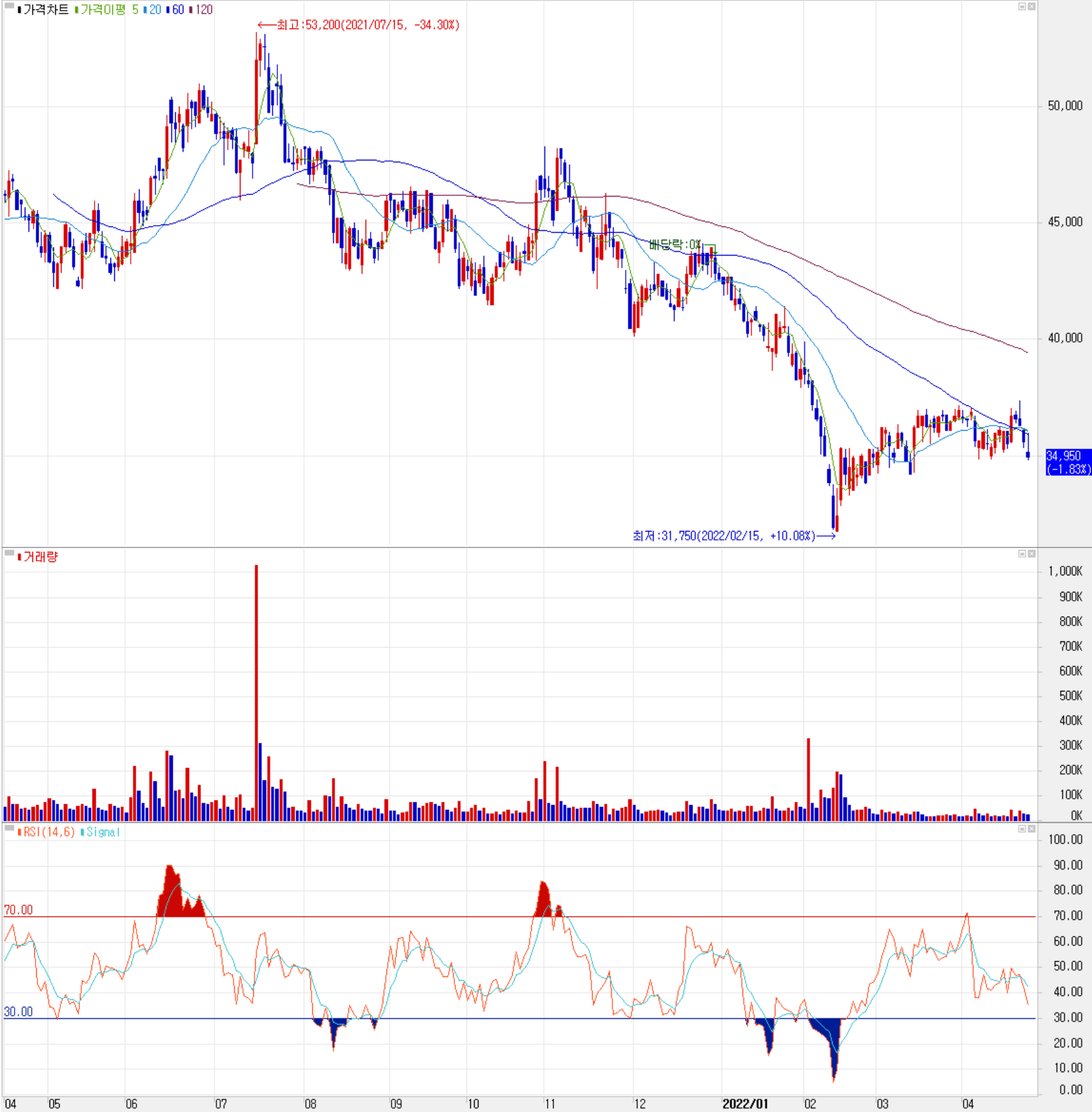Maximize the 거래량 volume panel

[x=1022, y=554]
